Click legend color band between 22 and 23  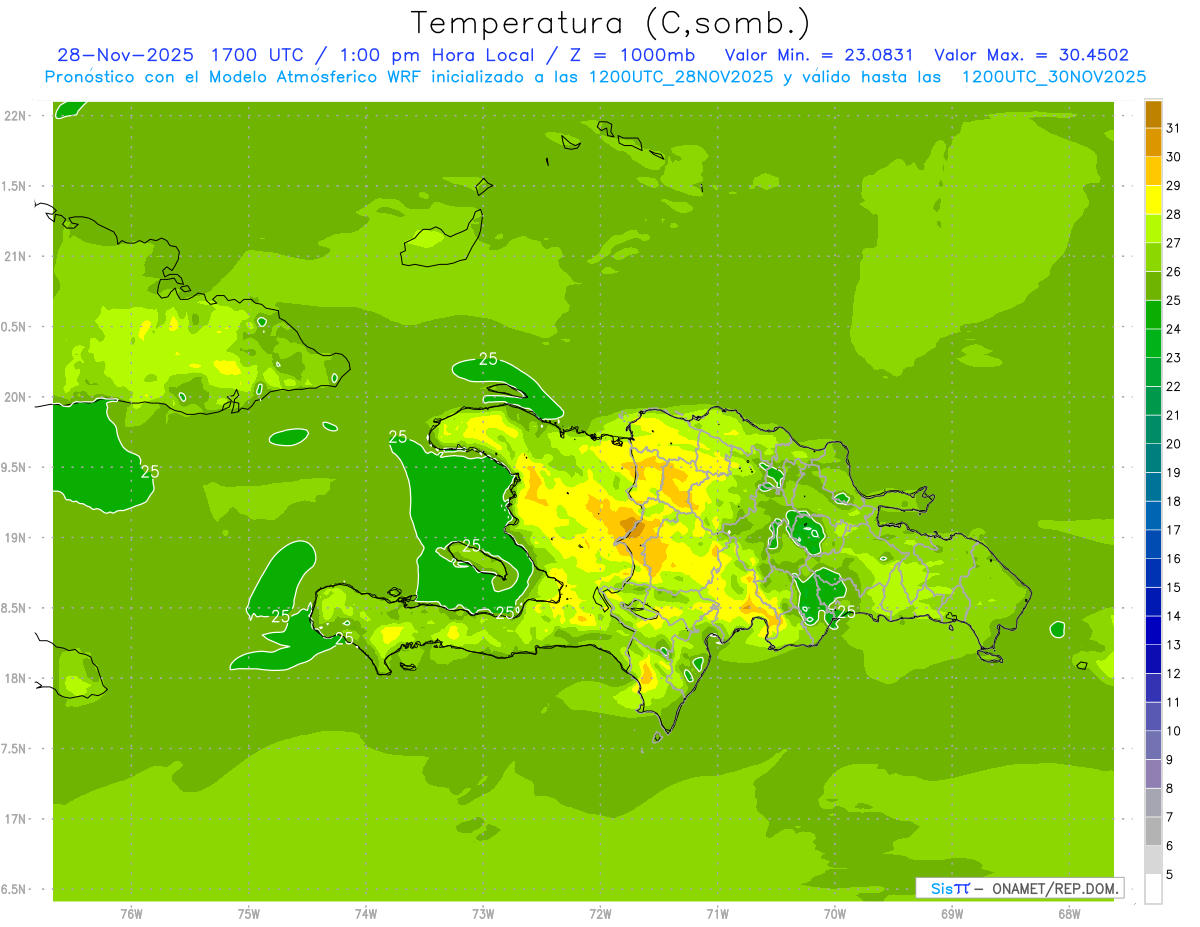pos(1153,372)
